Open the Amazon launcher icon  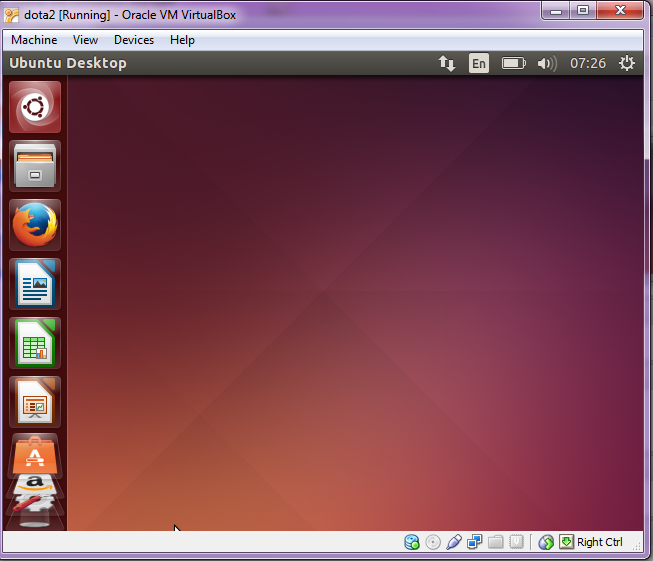click(35, 484)
